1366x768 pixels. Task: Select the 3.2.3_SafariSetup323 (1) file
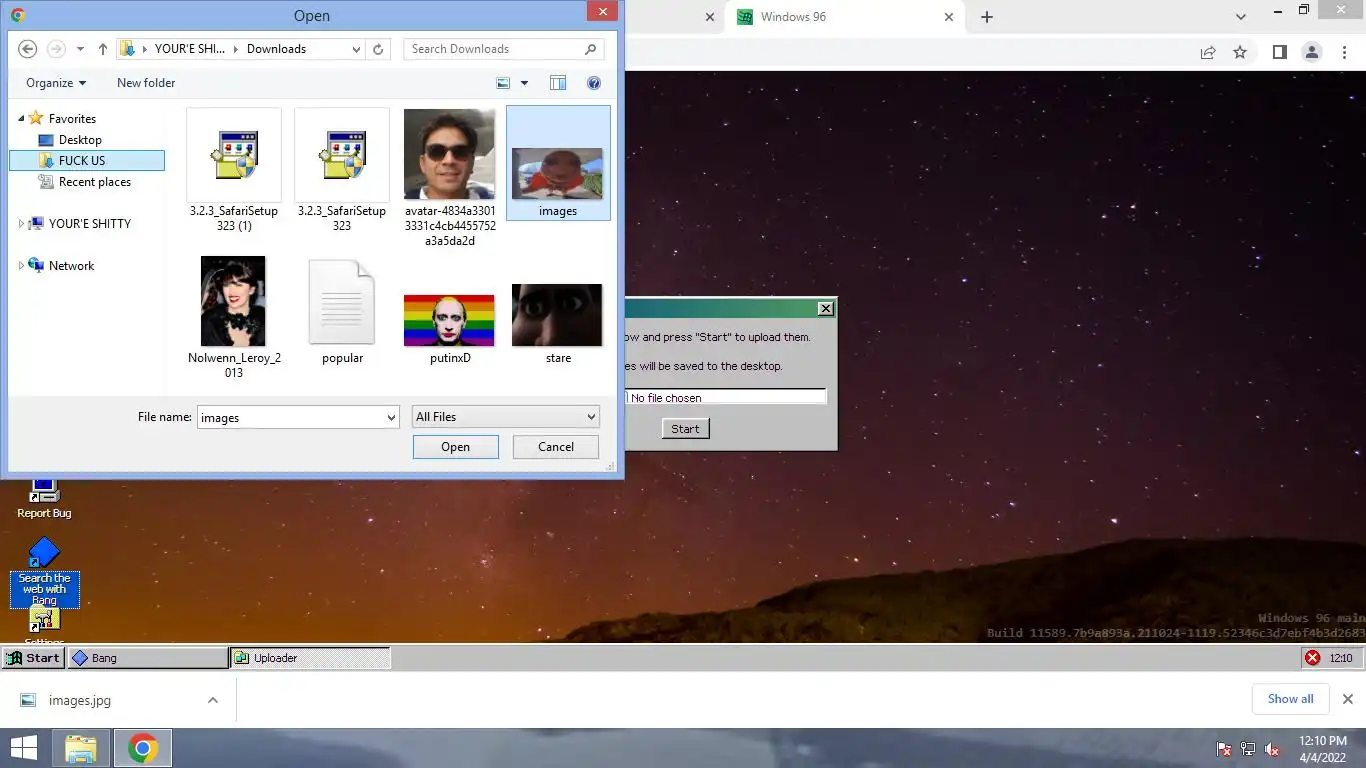pos(234,170)
